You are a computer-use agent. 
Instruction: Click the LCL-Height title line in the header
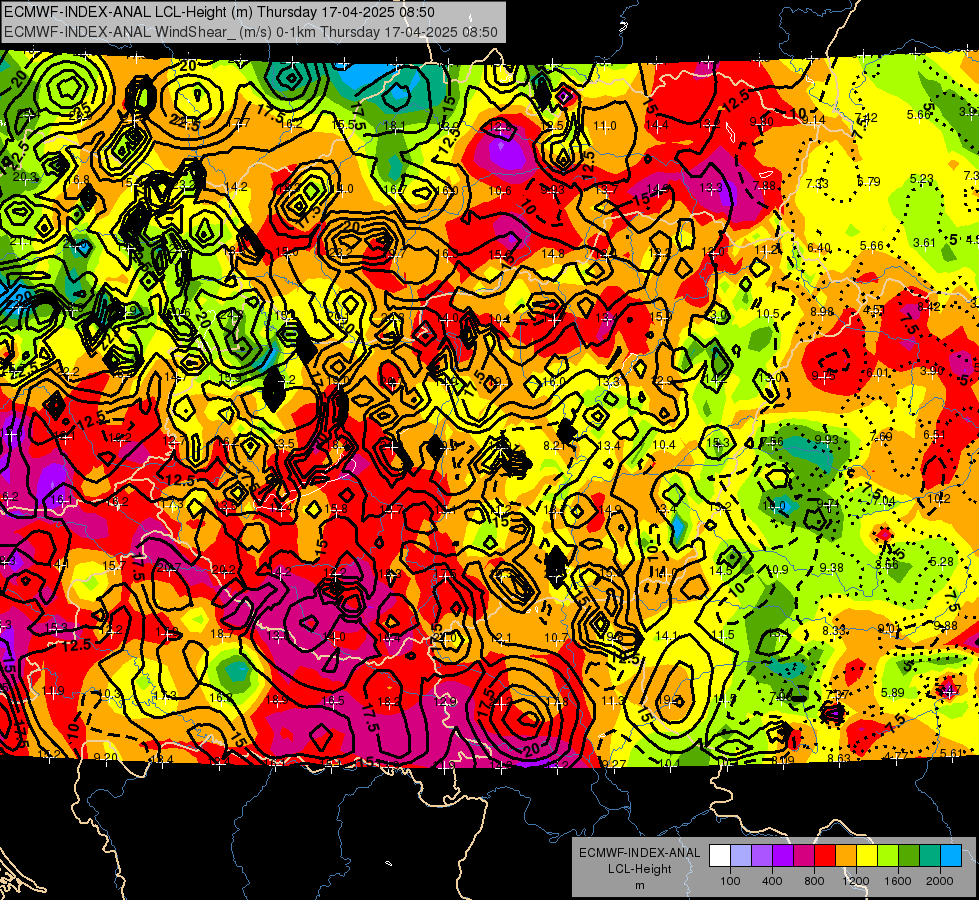click(x=219, y=12)
